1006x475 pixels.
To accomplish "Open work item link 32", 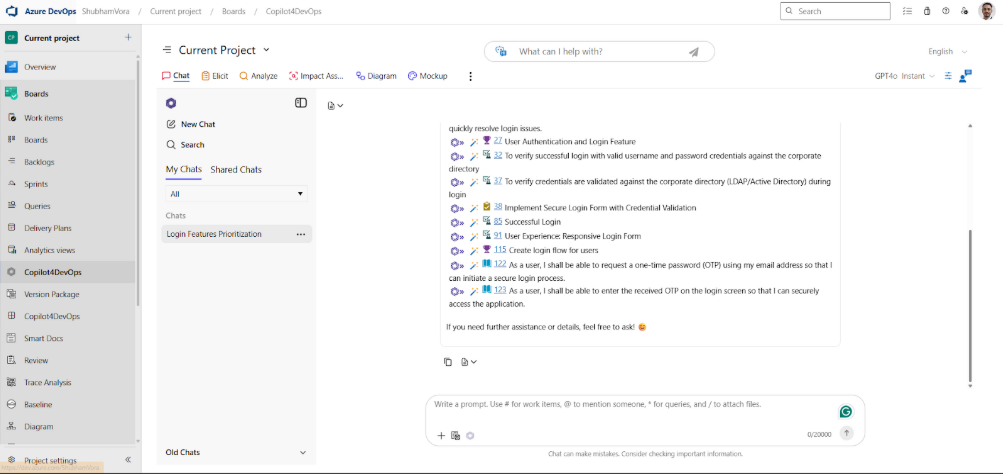I will 498,155.
